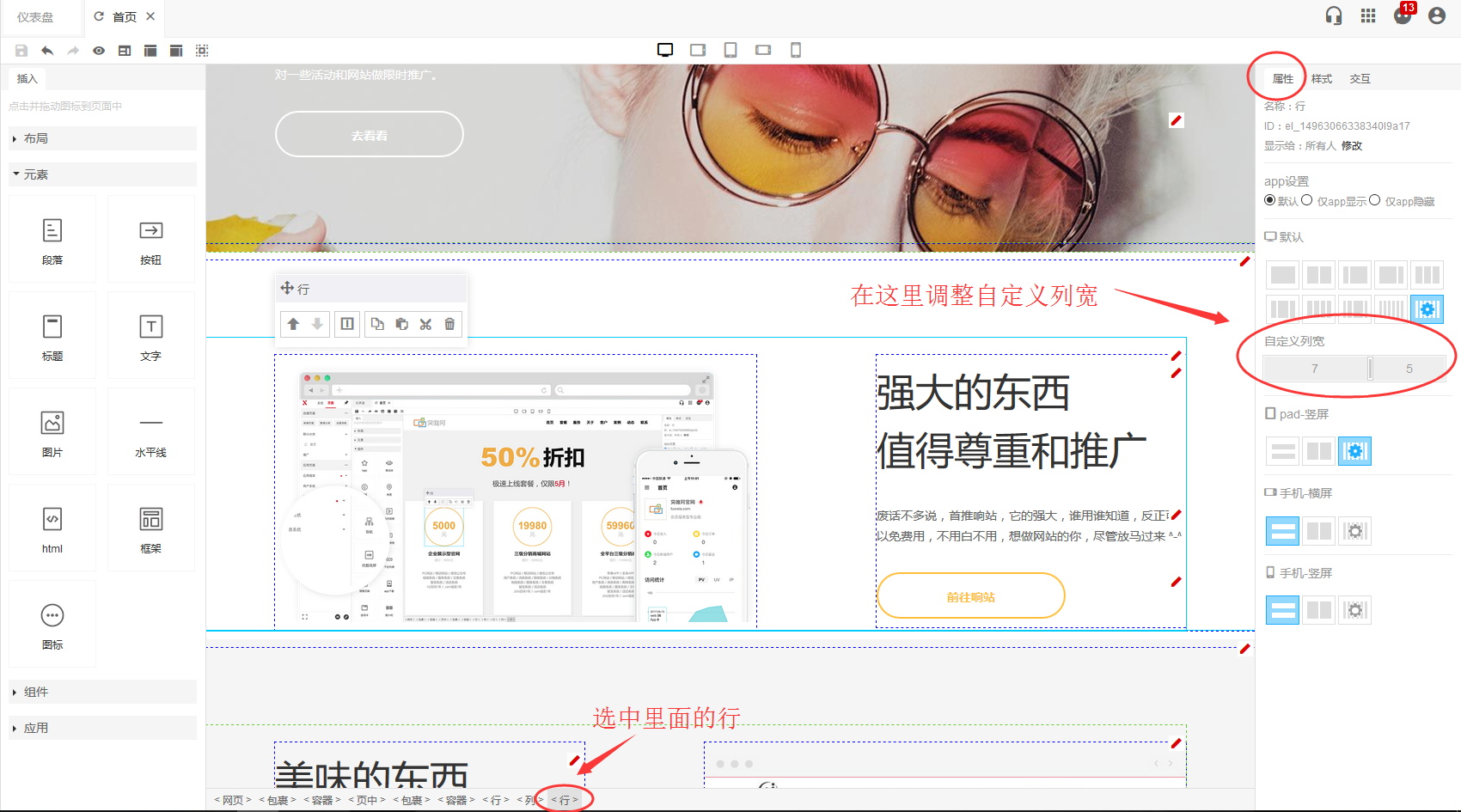1461x812 pixels.
Task: Insert a 图片 (image) element
Action: point(52,431)
